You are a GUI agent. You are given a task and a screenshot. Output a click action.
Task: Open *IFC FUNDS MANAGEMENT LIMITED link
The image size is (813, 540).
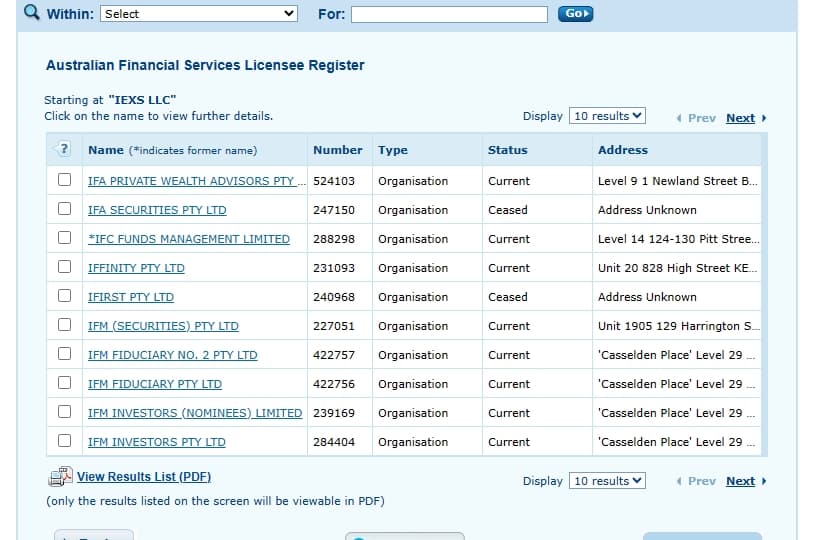point(189,239)
